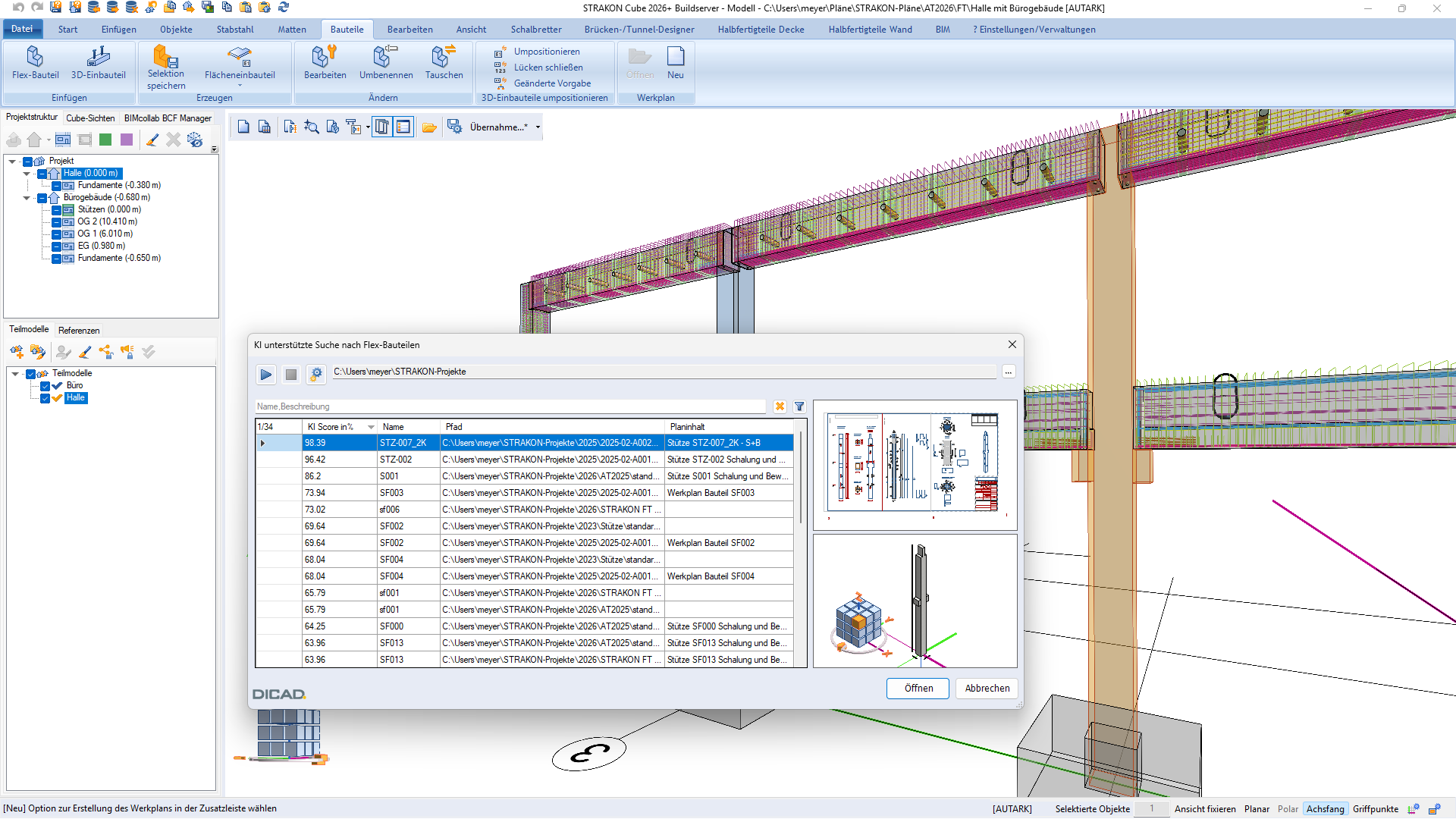Open the KI Score column sort dropdown
The height and width of the screenshot is (819, 1456).
(371, 428)
